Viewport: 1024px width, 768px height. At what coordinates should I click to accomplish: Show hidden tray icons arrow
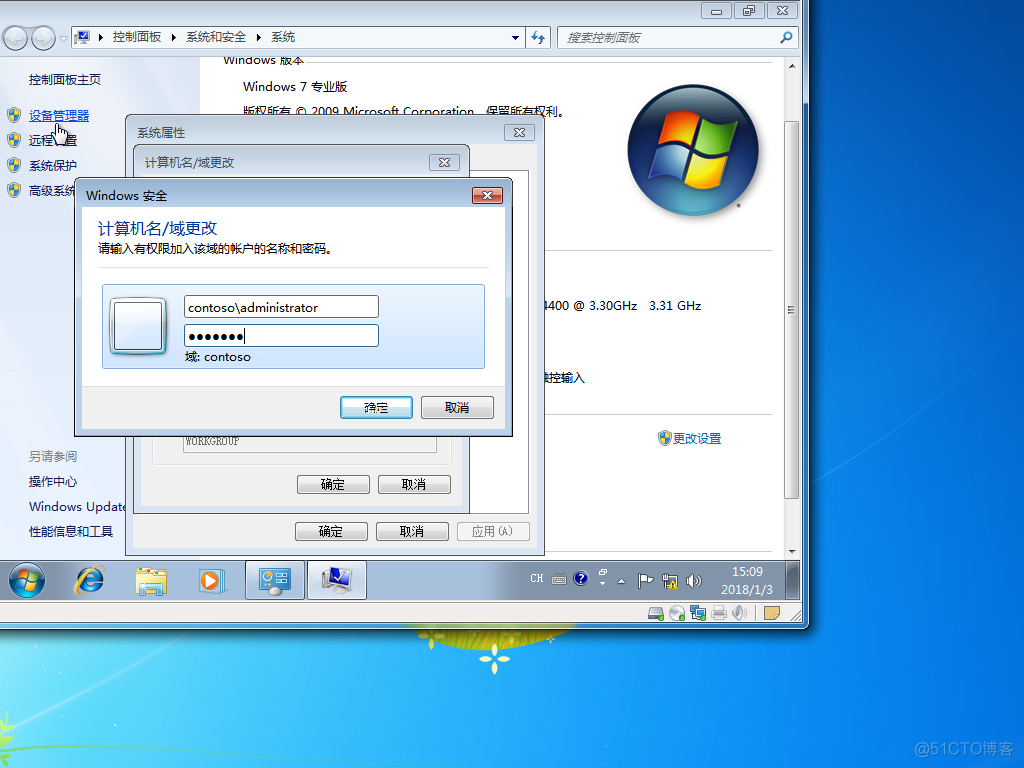coord(621,581)
